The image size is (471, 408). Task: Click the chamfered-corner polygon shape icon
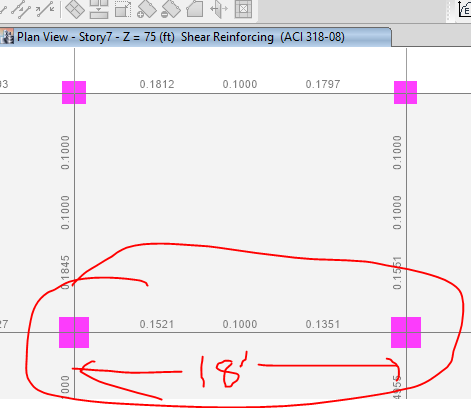point(195,9)
